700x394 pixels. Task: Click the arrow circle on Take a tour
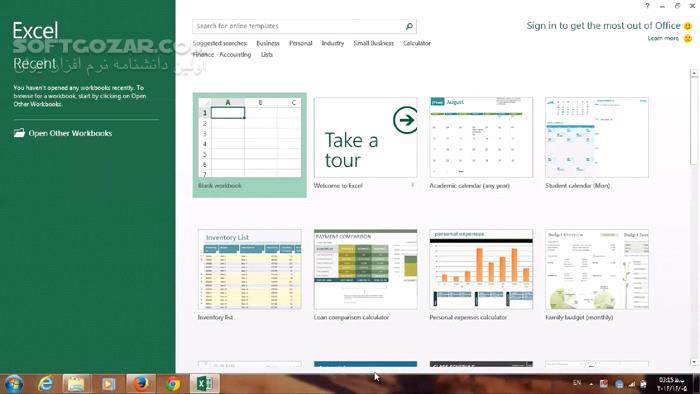pyautogui.click(x=405, y=120)
